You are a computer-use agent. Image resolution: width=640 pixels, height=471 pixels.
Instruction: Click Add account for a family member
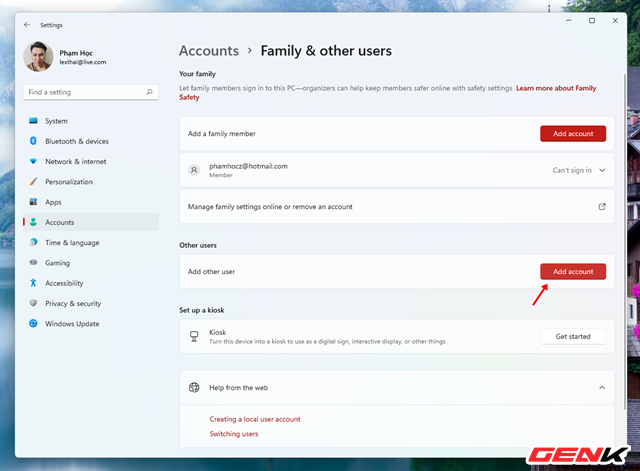573,134
